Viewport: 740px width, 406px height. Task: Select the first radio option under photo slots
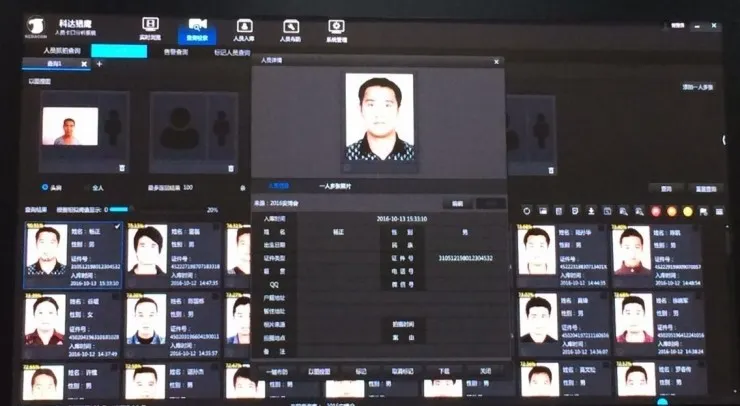click(45, 187)
